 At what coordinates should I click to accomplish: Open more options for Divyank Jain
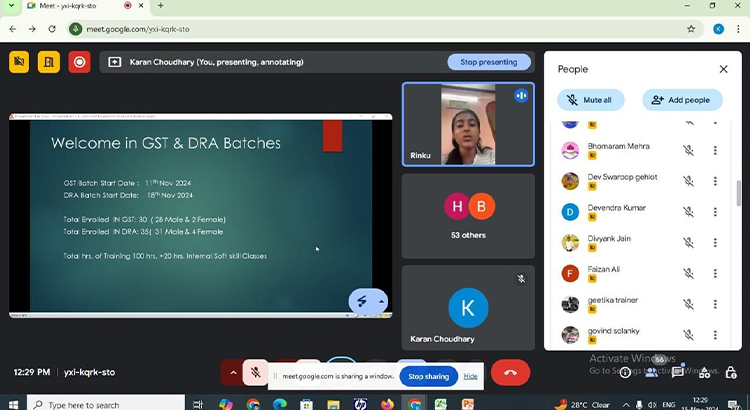click(715, 243)
